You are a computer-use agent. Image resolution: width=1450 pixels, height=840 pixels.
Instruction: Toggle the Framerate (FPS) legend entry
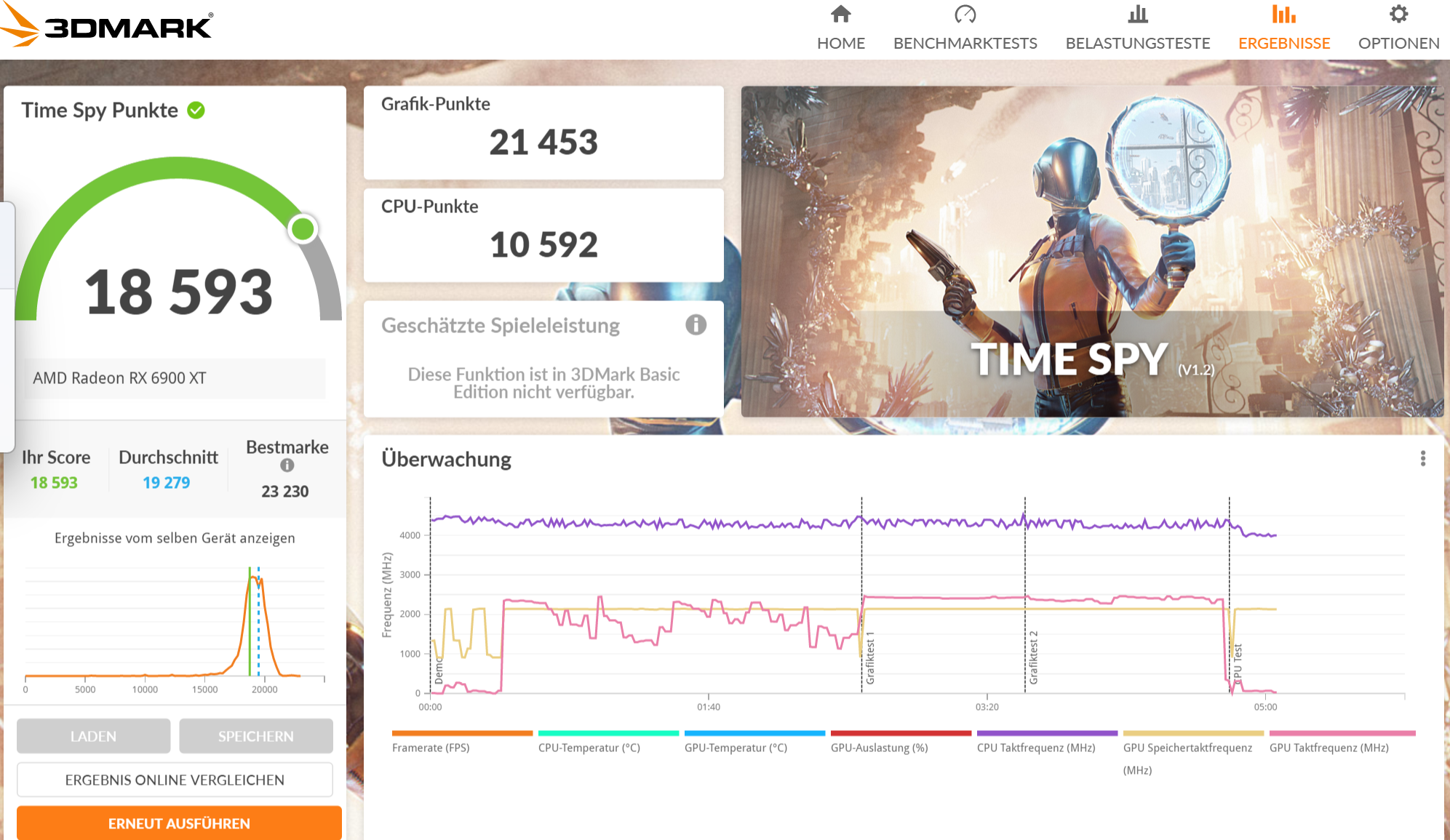[431, 748]
